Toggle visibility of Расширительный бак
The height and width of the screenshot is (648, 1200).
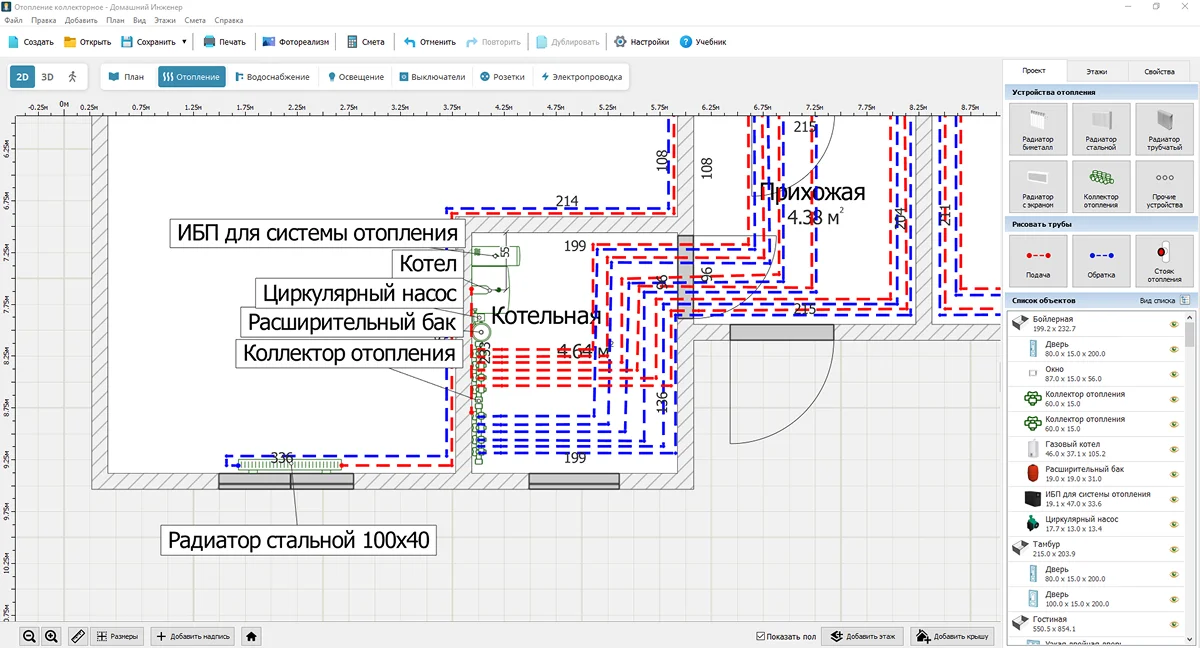pyautogui.click(x=1172, y=475)
